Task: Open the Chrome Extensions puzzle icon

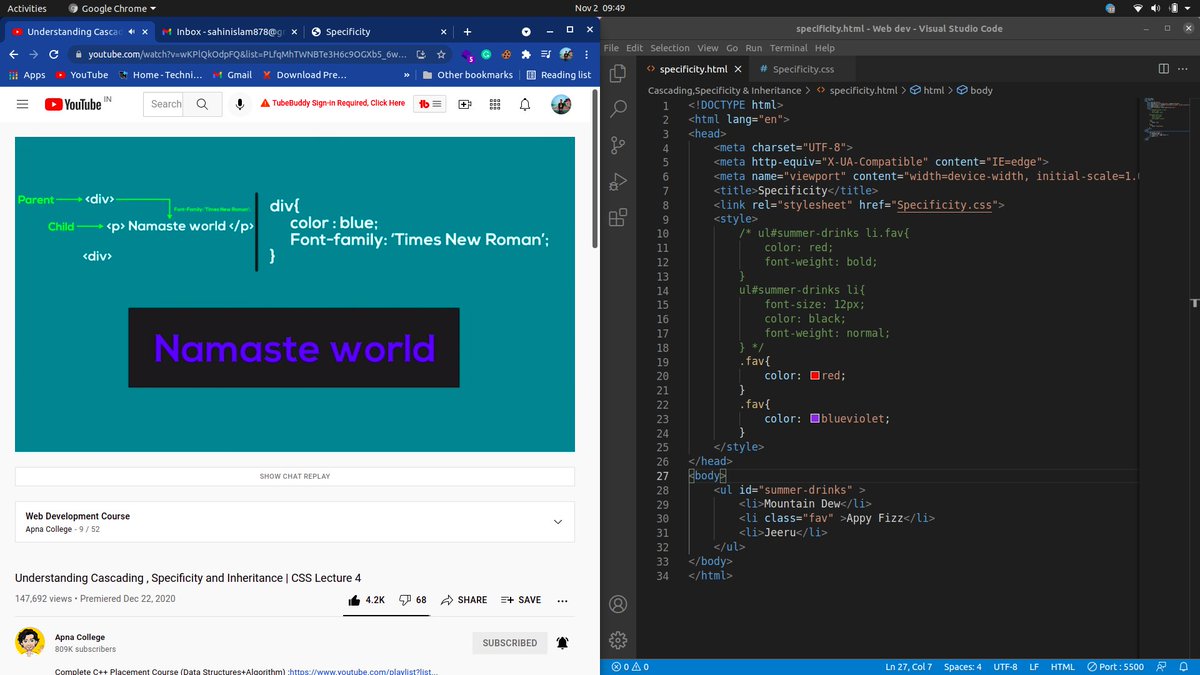Action: click(x=526, y=54)
